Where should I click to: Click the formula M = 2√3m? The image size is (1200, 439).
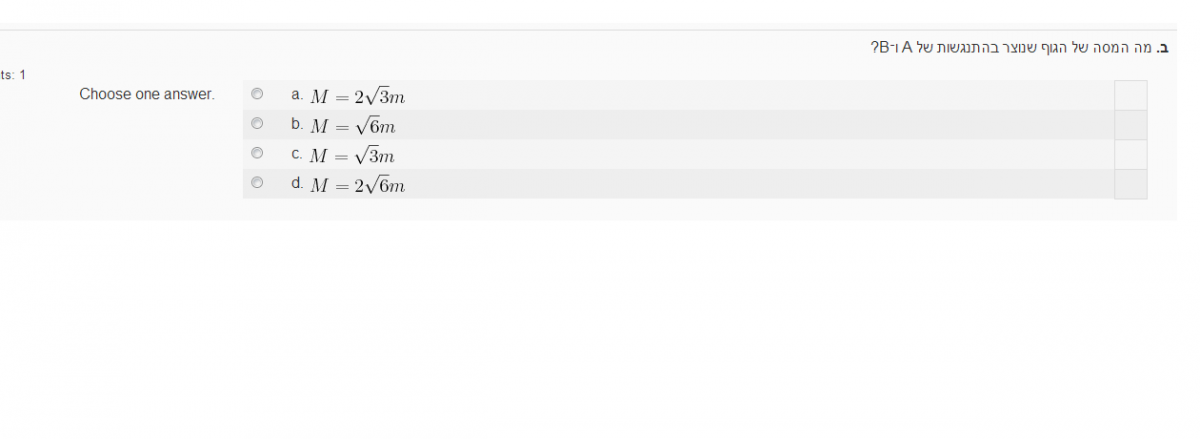click(357, 97)
